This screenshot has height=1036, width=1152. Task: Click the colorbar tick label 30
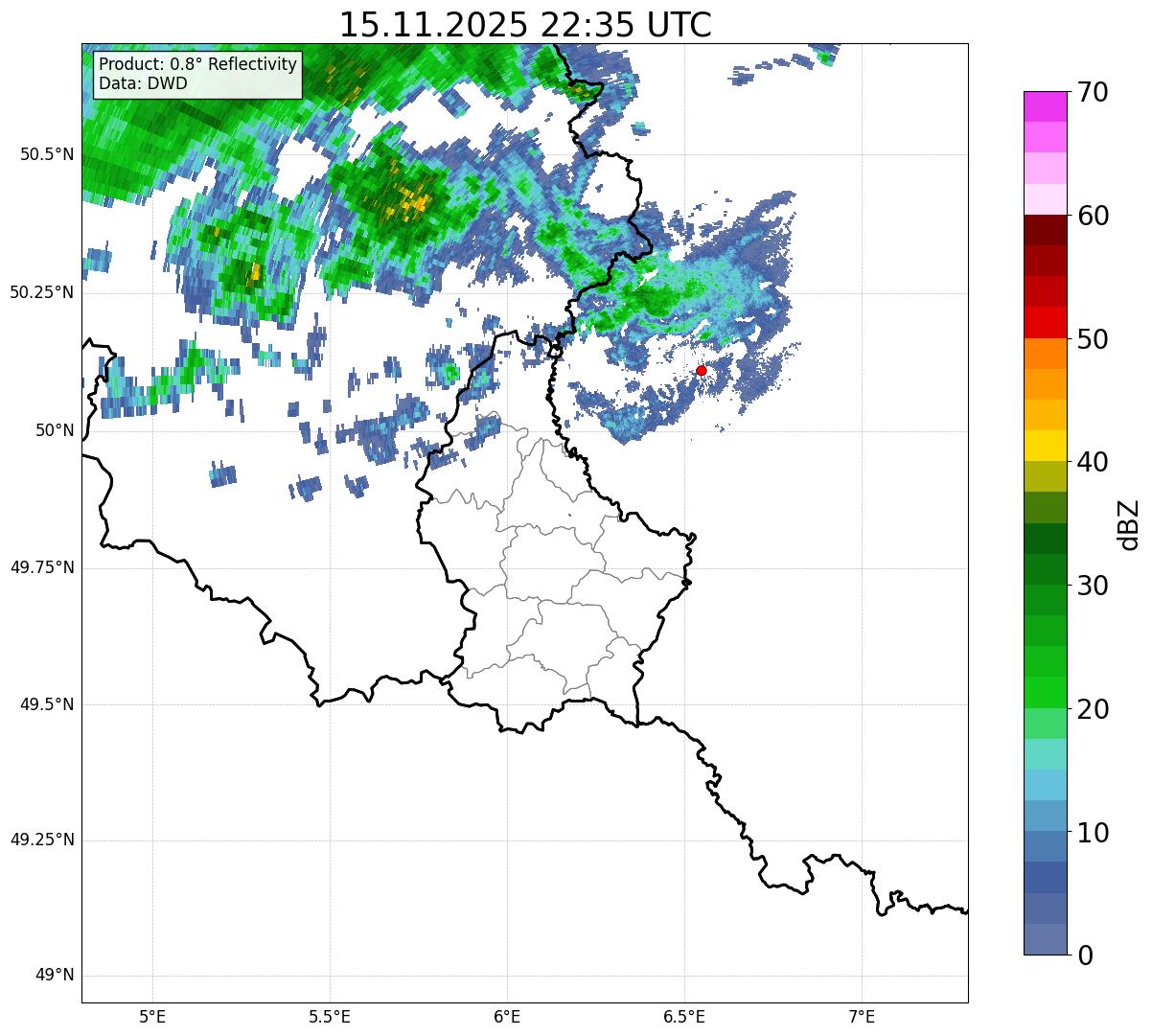coord(1093,586)
